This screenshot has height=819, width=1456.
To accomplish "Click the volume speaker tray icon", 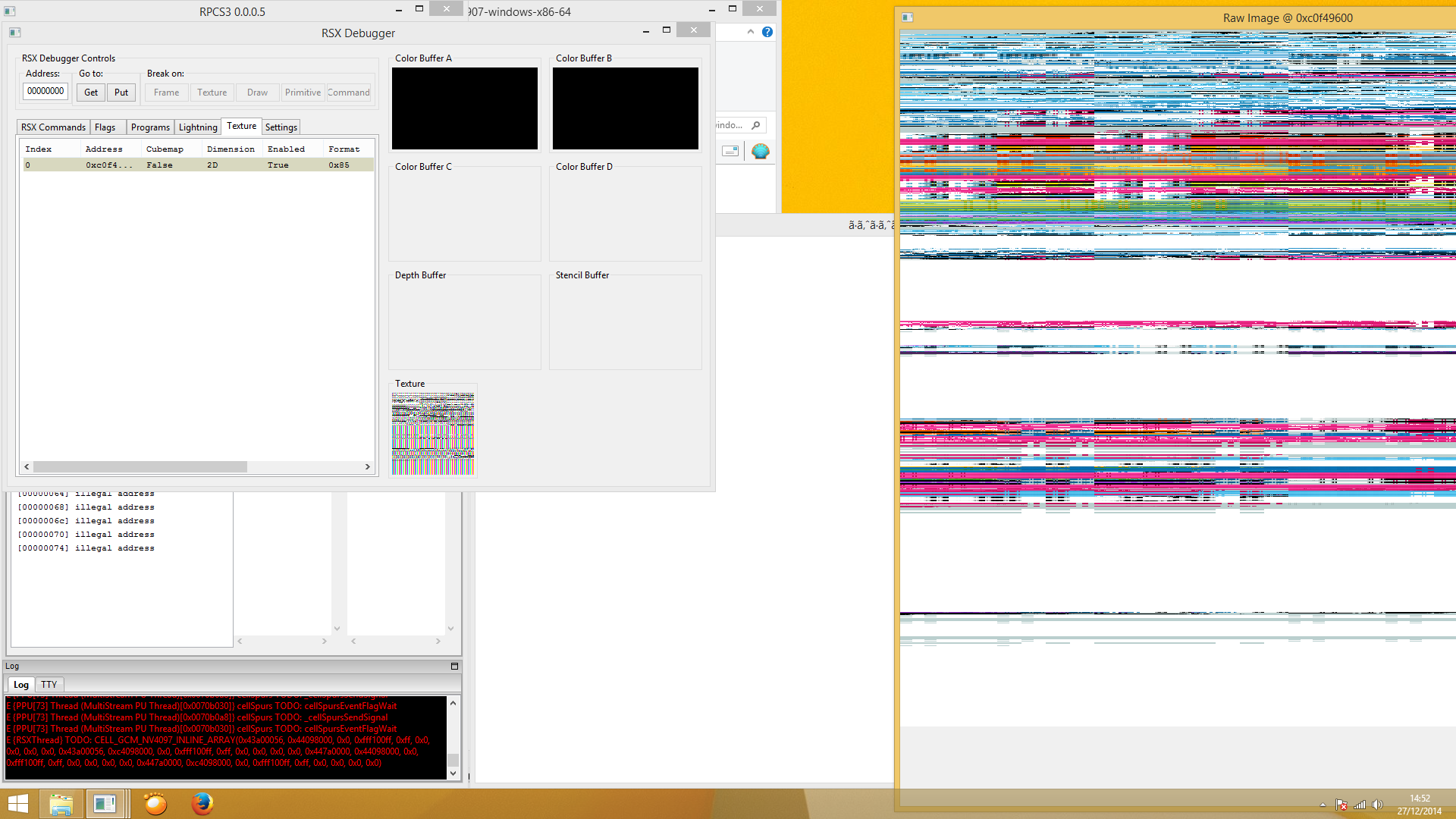I will click(x=1377, y=805).
